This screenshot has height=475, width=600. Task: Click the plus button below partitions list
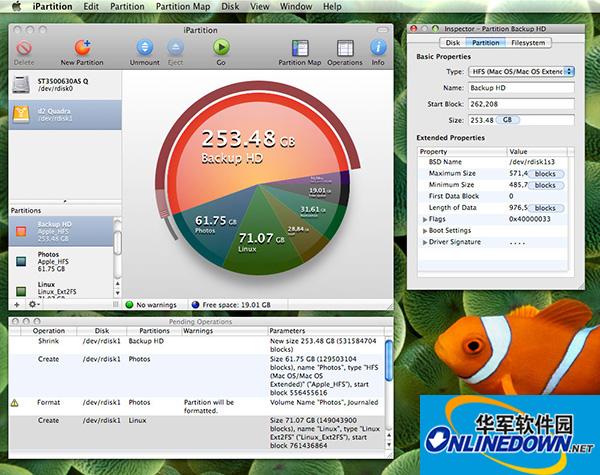[18, 303]
